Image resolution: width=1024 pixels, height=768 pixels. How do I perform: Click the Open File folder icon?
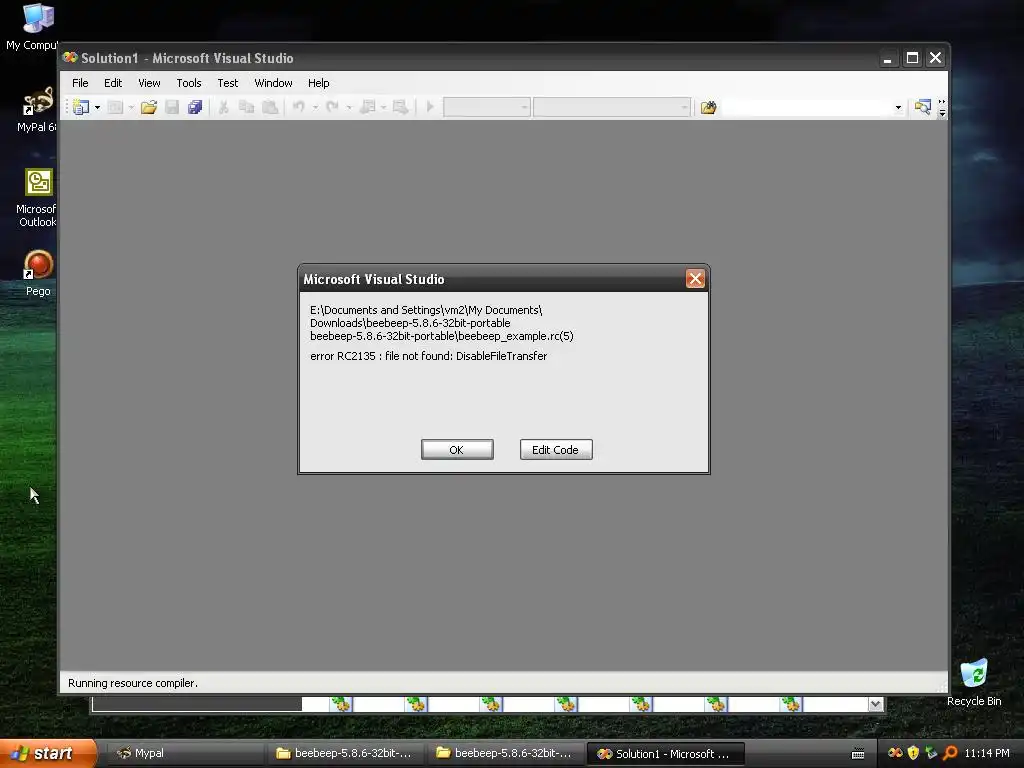click(x=149, y=107)
